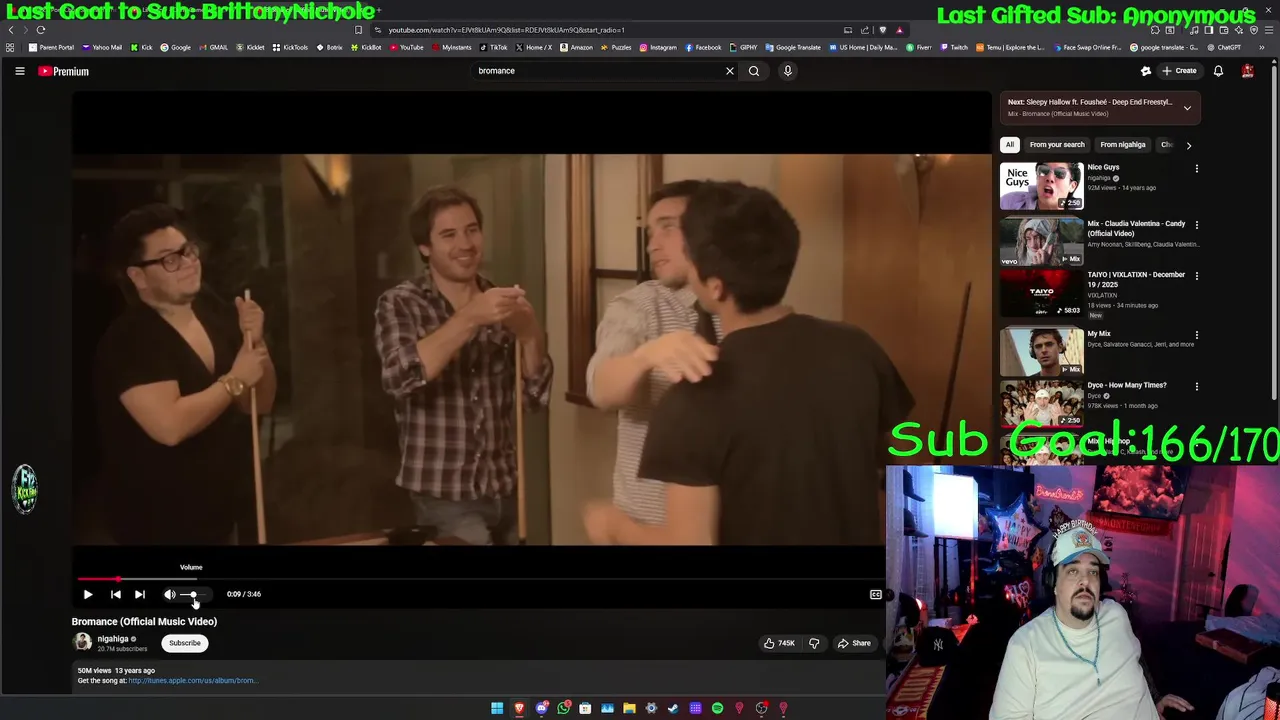Show hidden bookmarks with the chevron

(1262, 47)
